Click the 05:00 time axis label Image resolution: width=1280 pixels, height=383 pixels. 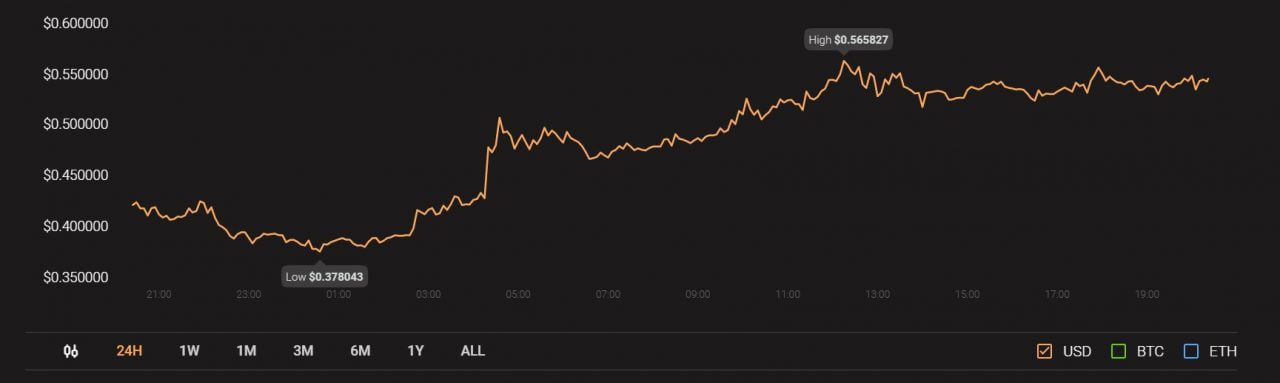[518, 295]
